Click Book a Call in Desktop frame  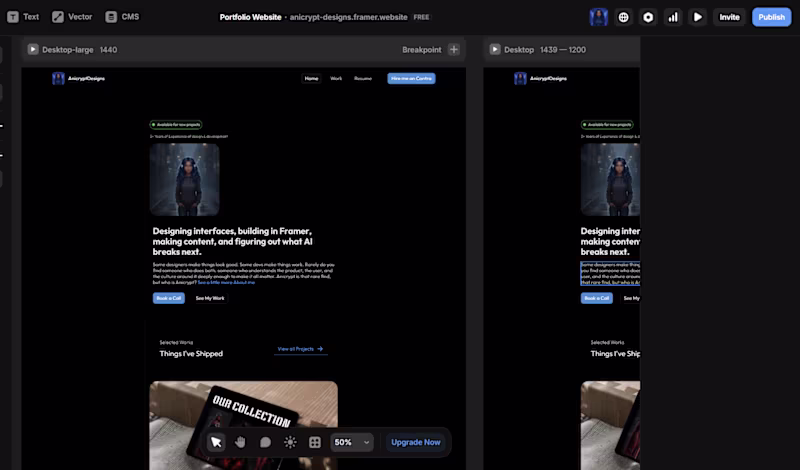tap(596, 298)
